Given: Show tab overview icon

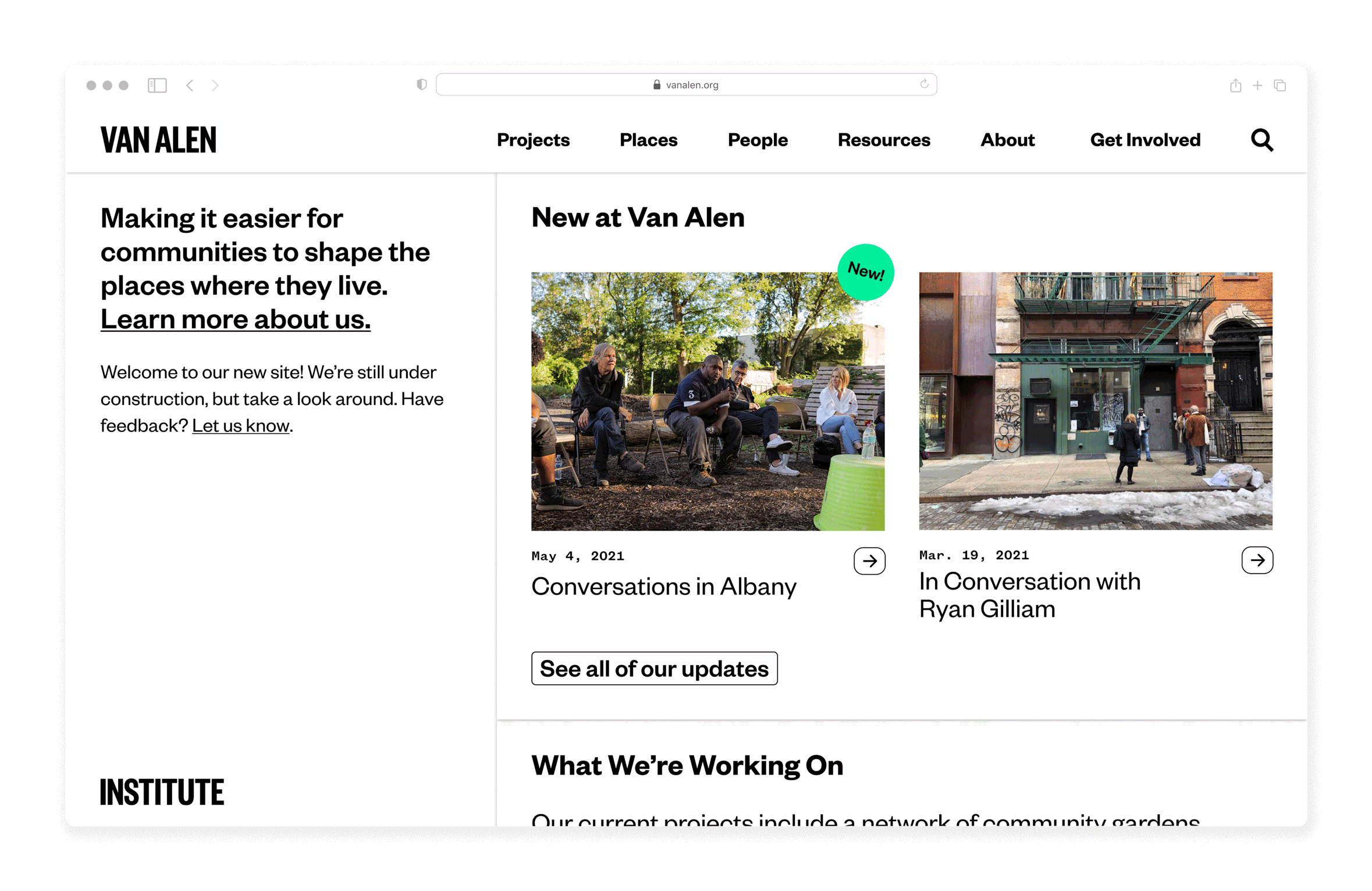Looking at the screenshot, I should coord(1279,86).
